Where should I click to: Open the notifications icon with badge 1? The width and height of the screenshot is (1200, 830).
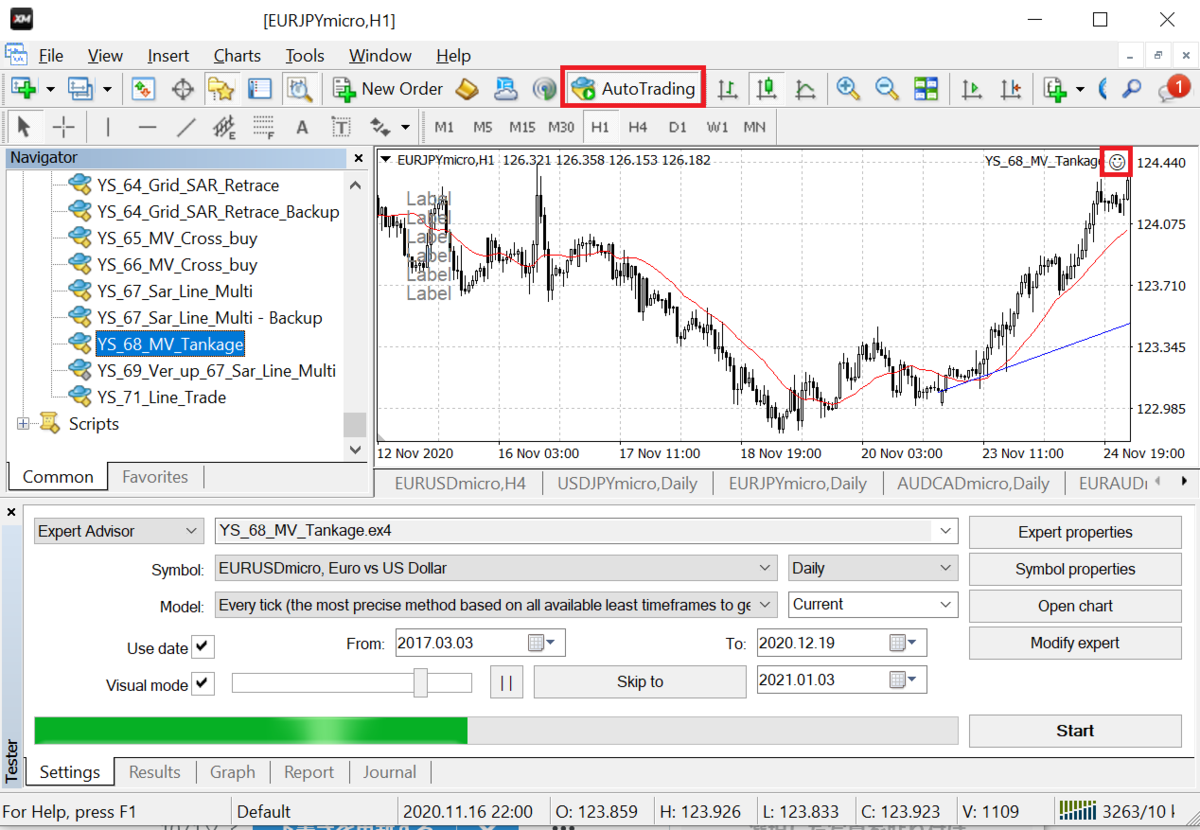[x=1173, y=89]
